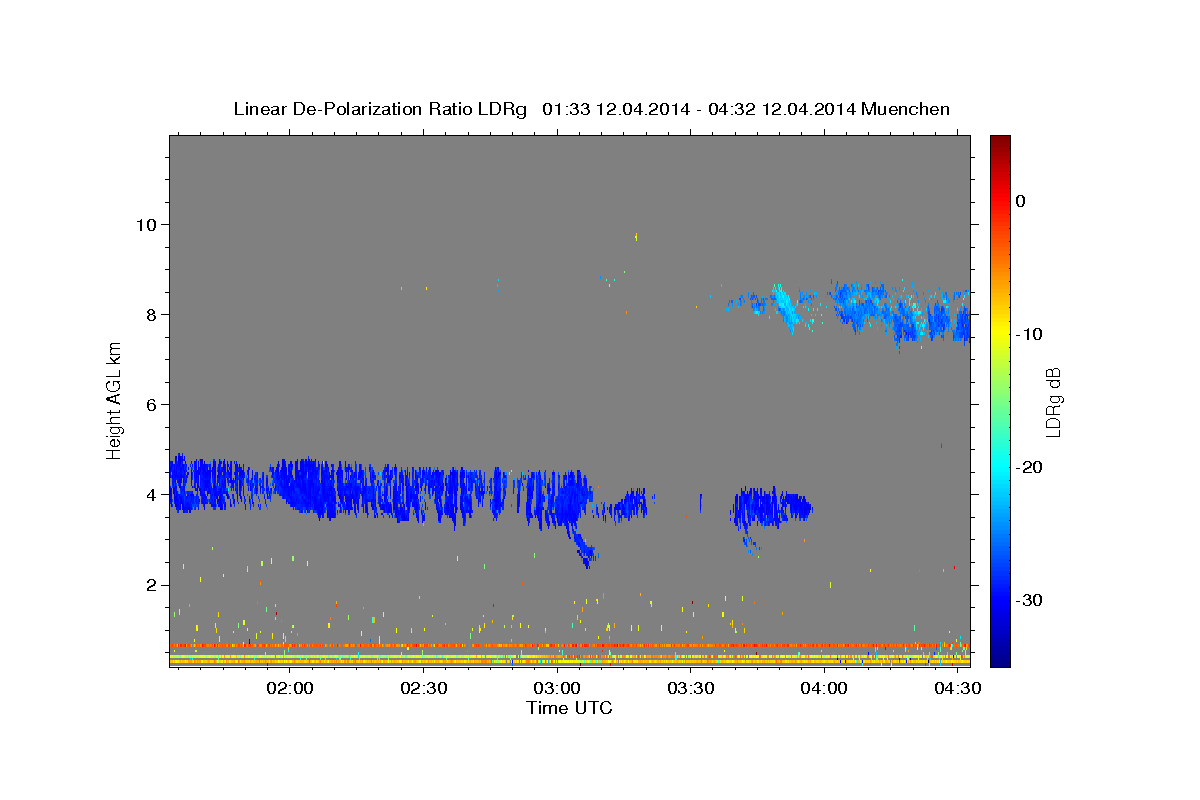
Task: Click the '02:00' time tick label
Action: coord(290,688)
